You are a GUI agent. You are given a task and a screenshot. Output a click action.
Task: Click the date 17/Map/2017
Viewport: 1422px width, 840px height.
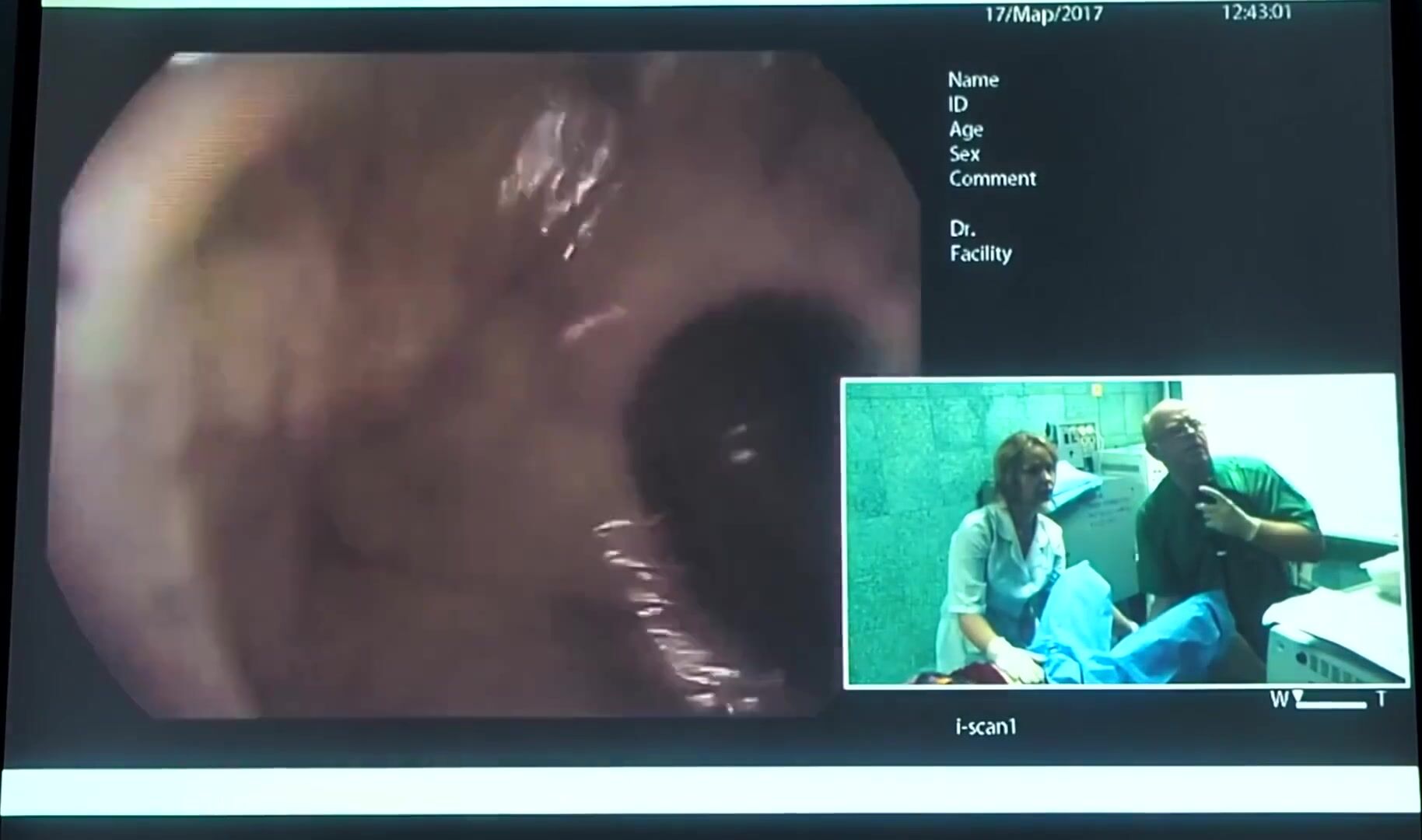[x=1043, y=14]
